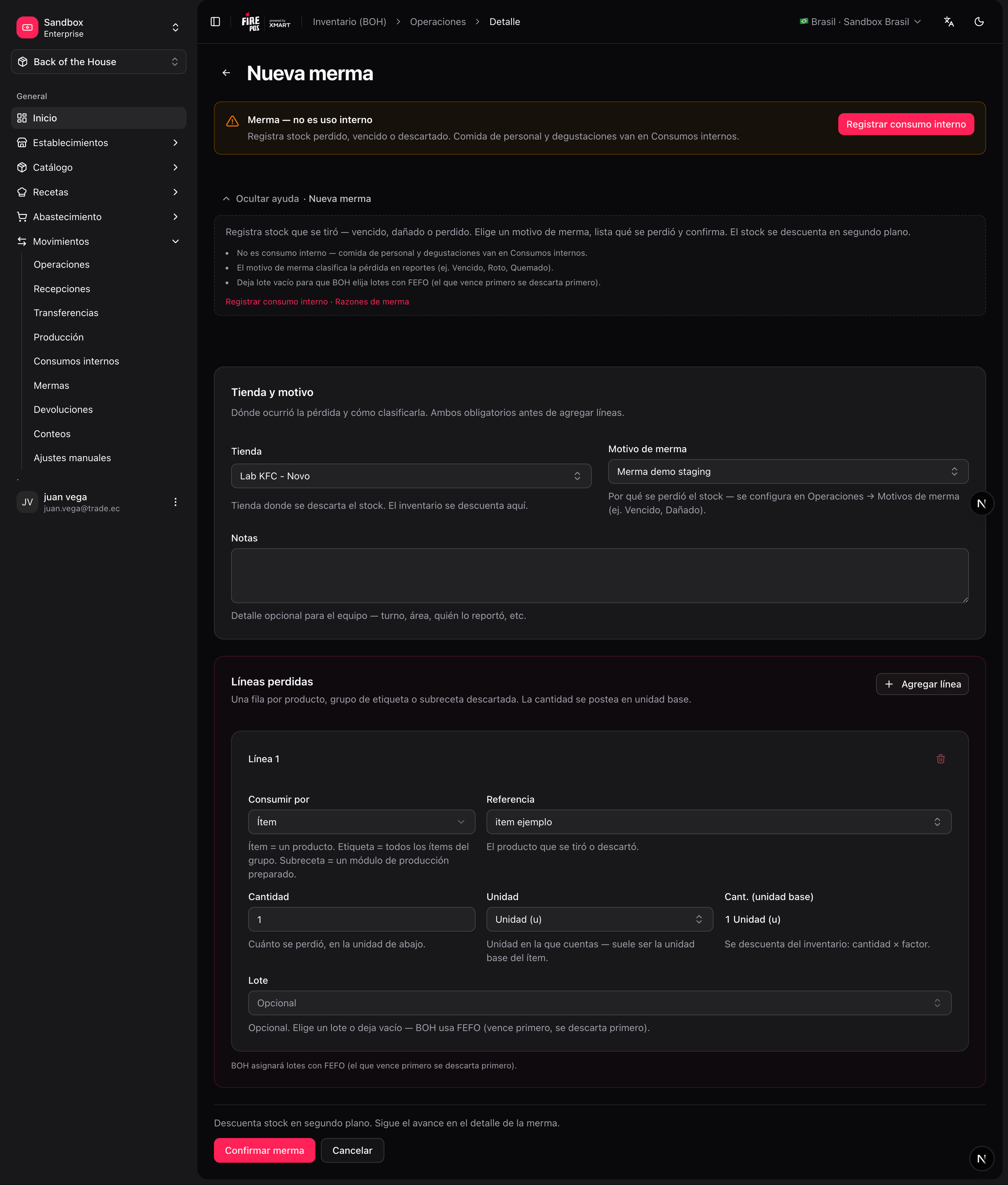Click Operaciones breadcrumb

click(438, 22)
